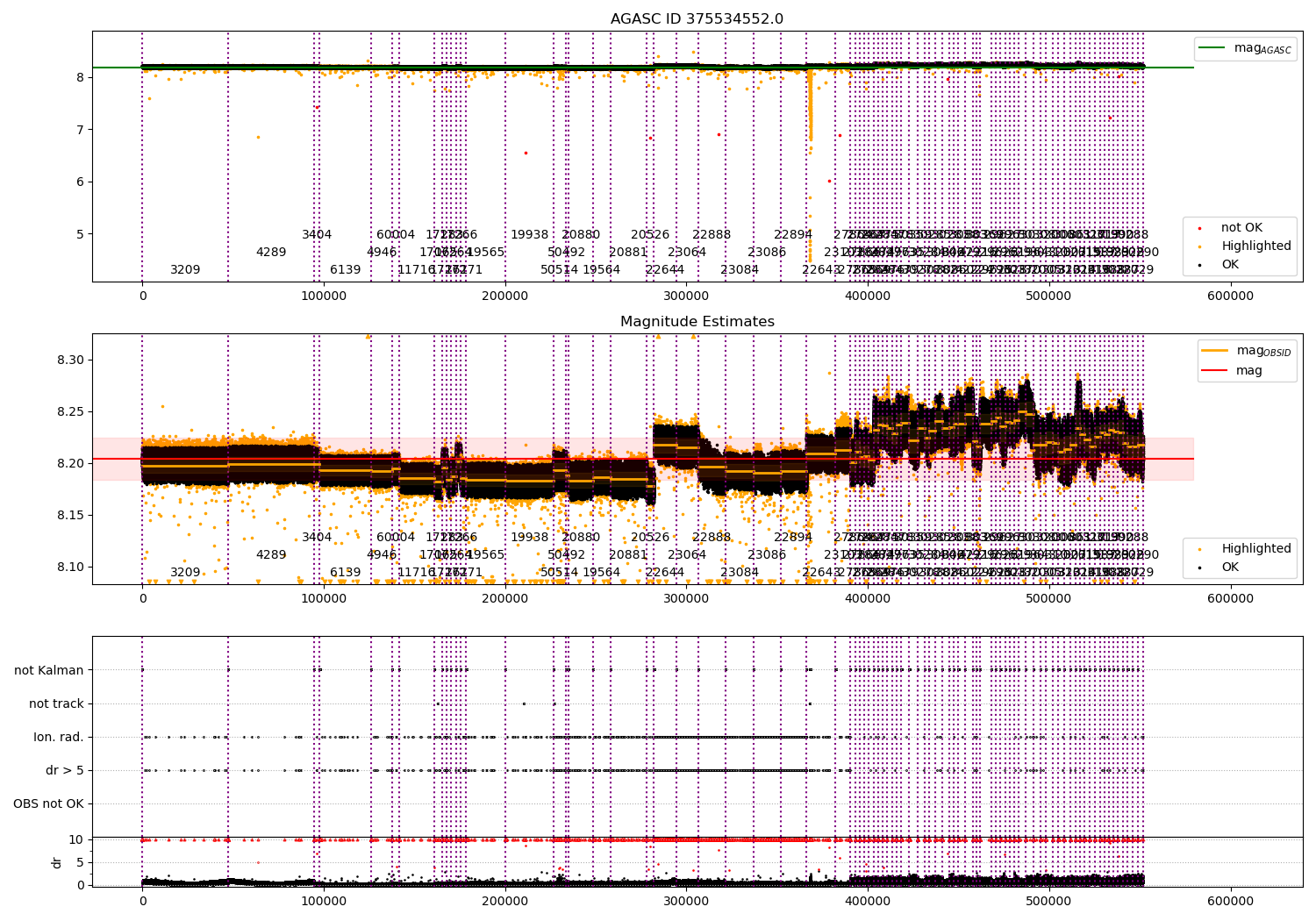Click the "Magnitude Estimates" plot title
The height and width of the screenshot is (921, 1316).
(x=697, y=322)
